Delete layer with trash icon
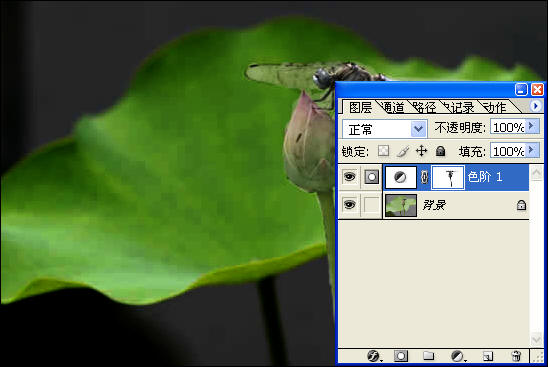The height and width of the screenshot is (367, 548). point(516,356)
